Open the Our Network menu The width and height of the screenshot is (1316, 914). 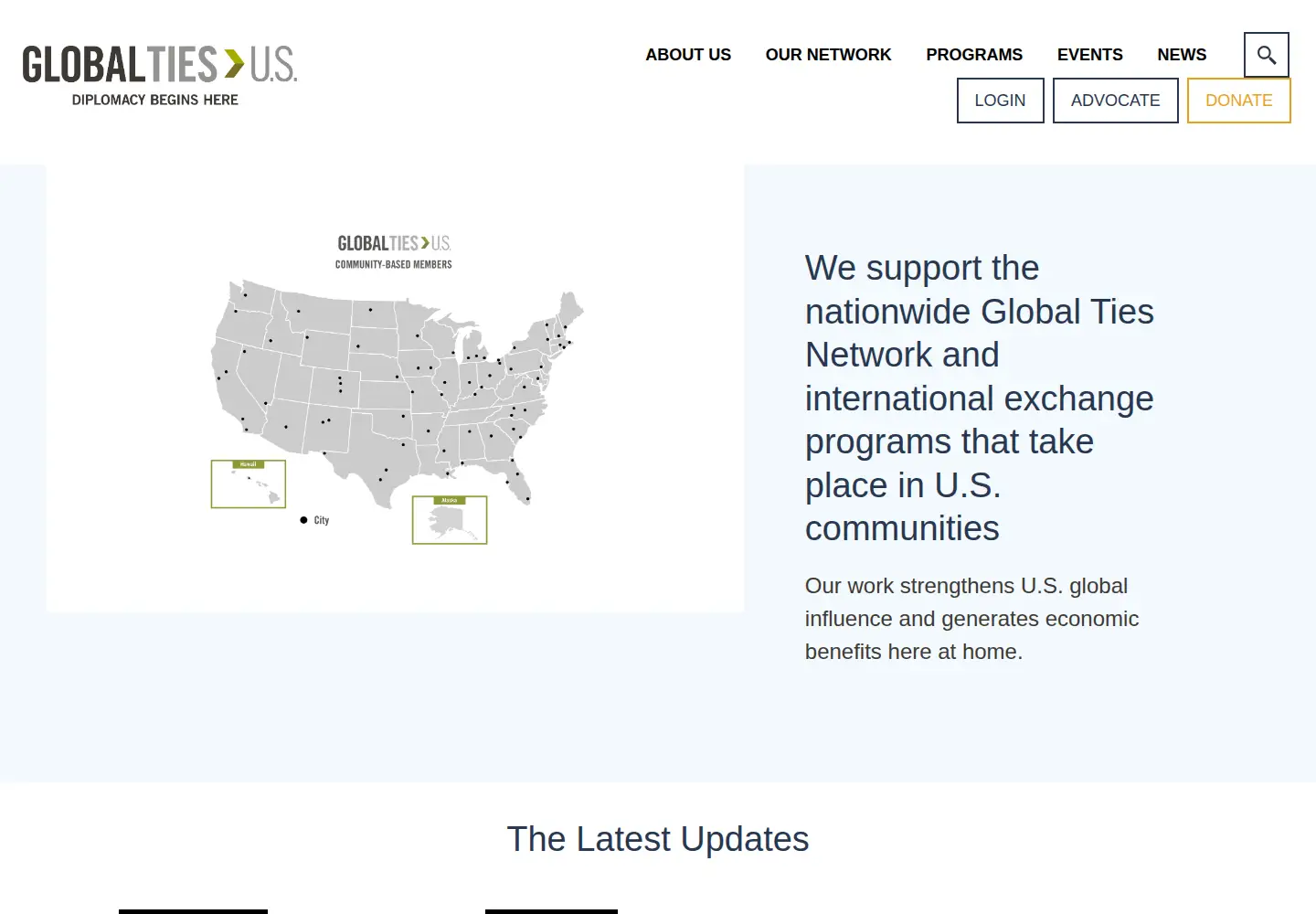[828, 55]
